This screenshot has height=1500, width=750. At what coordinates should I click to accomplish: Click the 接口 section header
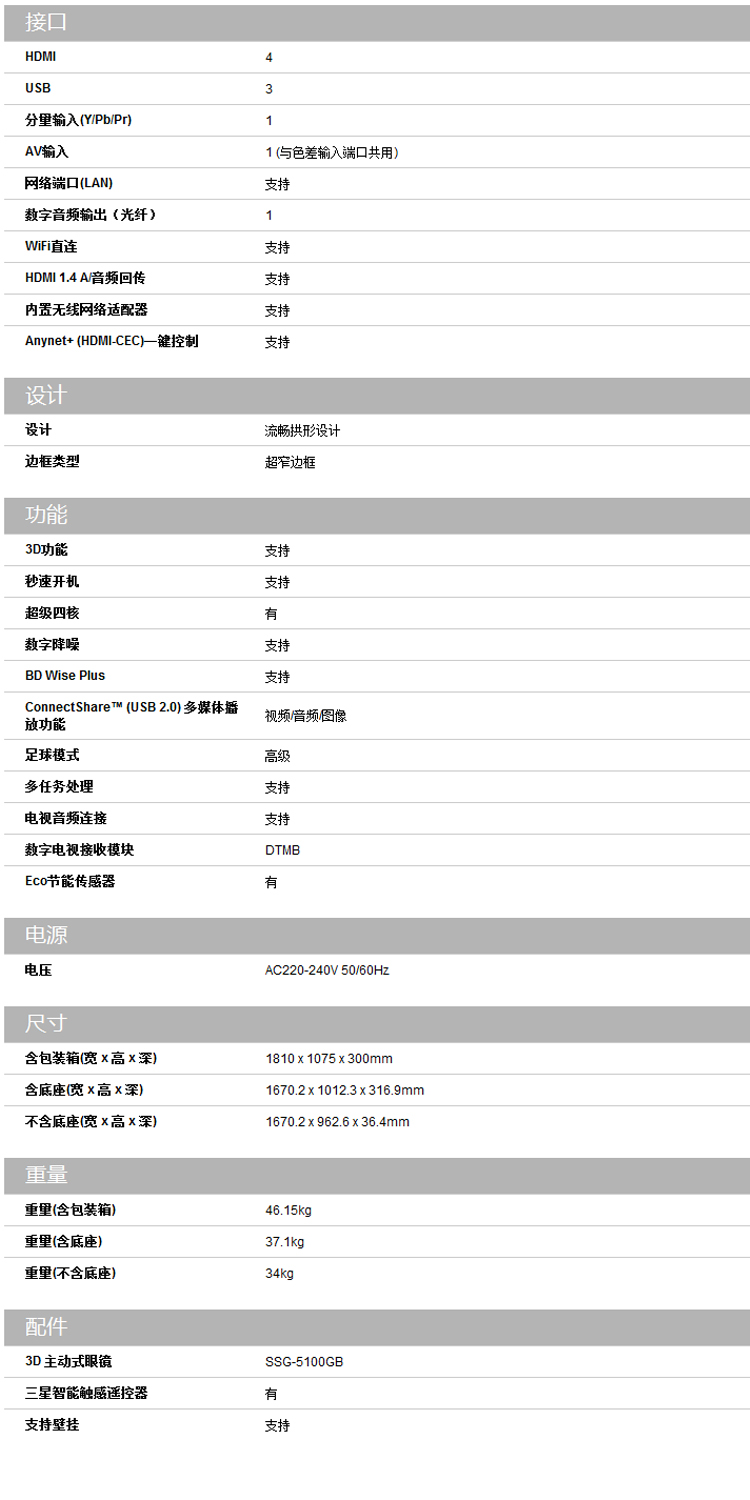(x=46, y=23)
